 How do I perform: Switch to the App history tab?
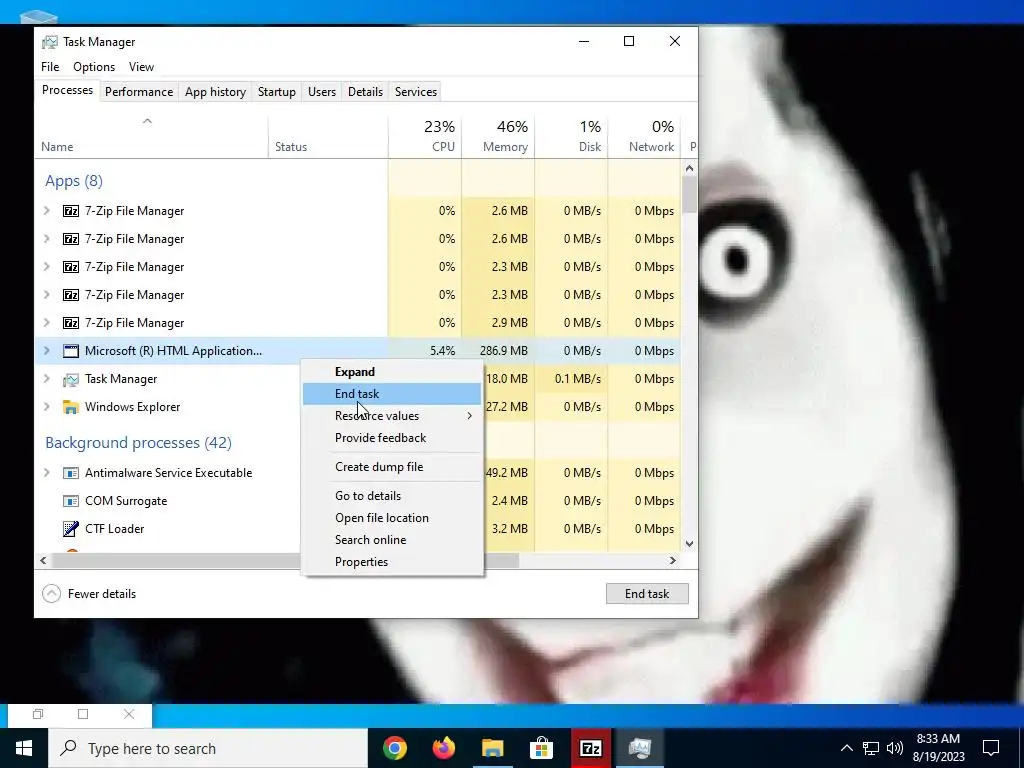[x=216, y=92]
